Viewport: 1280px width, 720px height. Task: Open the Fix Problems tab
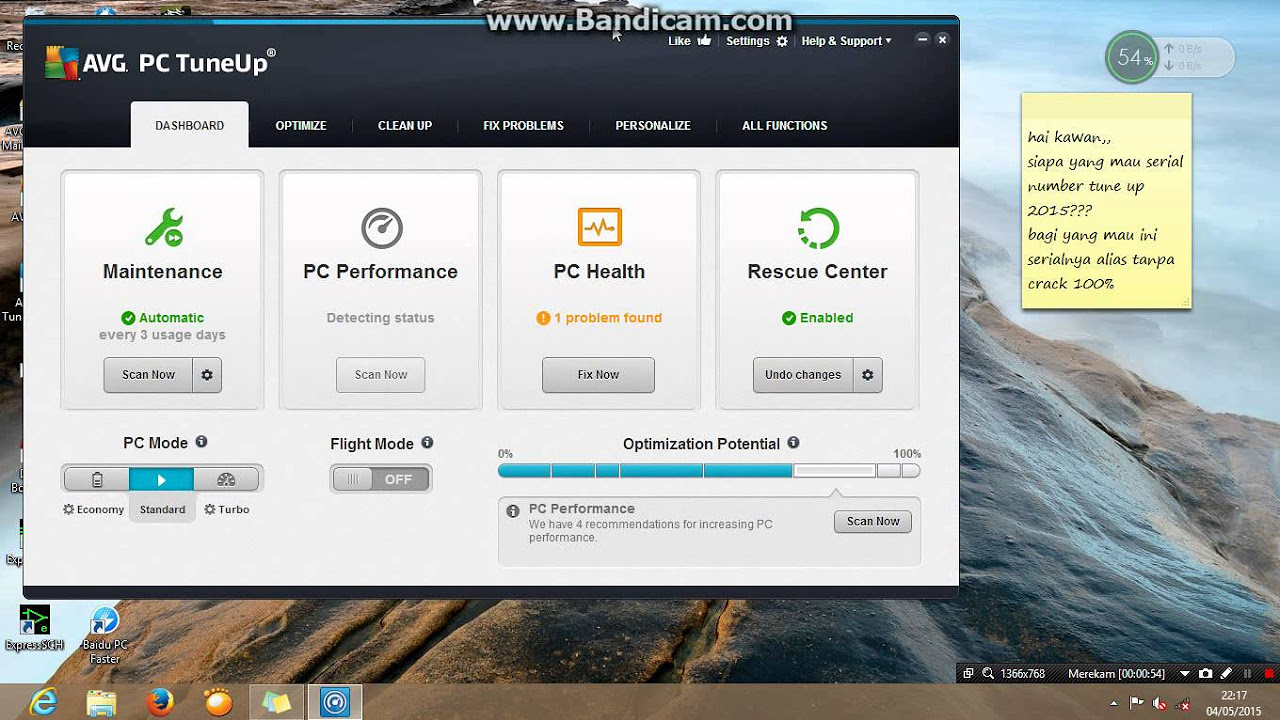point(523,126)
